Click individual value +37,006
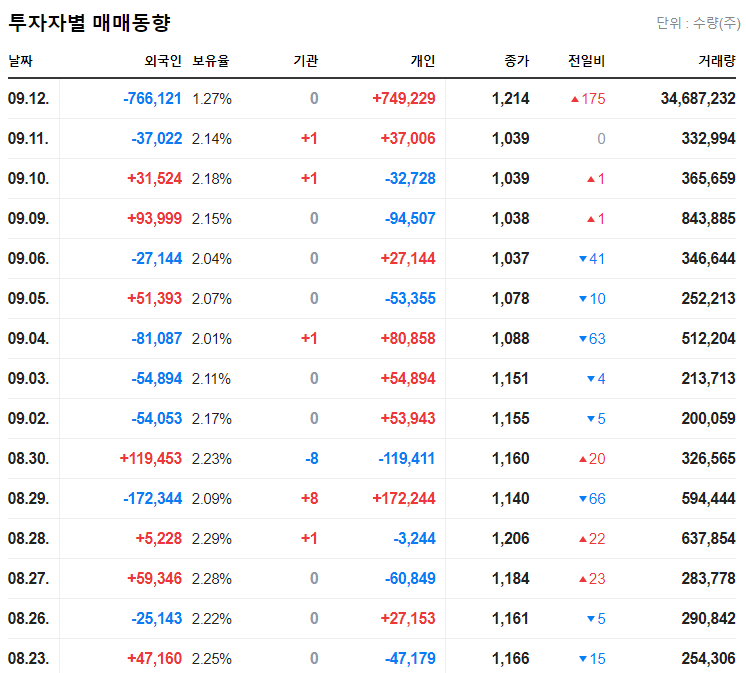Image resolution: width=746 pixels, height=673 pixels. tap(408, 138)
